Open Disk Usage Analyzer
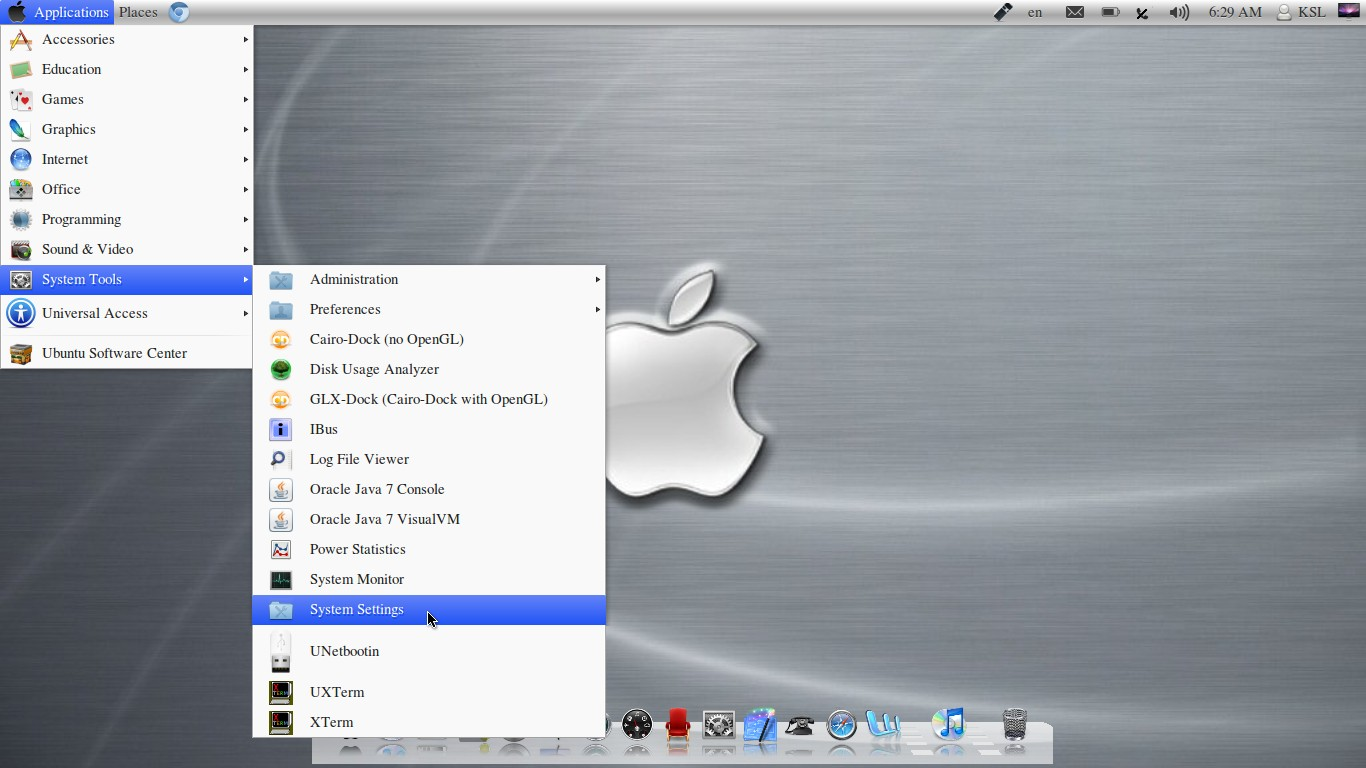The height and width of the screenshot is (768, 1366). [429, 369]
